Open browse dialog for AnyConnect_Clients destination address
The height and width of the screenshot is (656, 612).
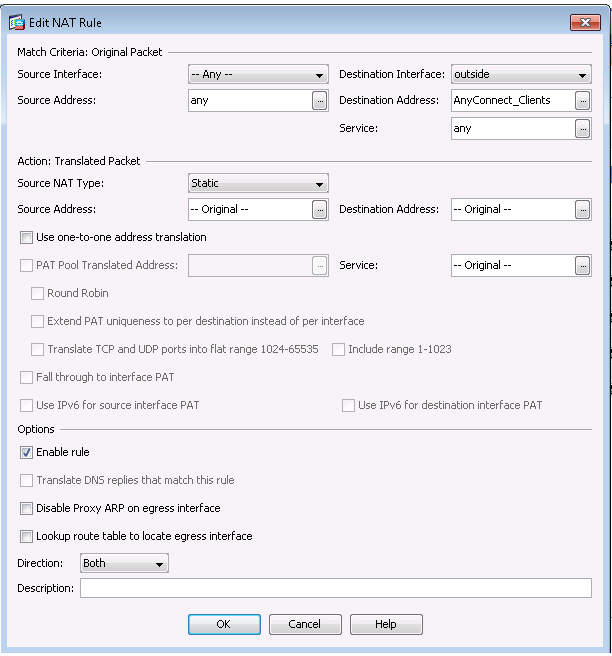582,101
